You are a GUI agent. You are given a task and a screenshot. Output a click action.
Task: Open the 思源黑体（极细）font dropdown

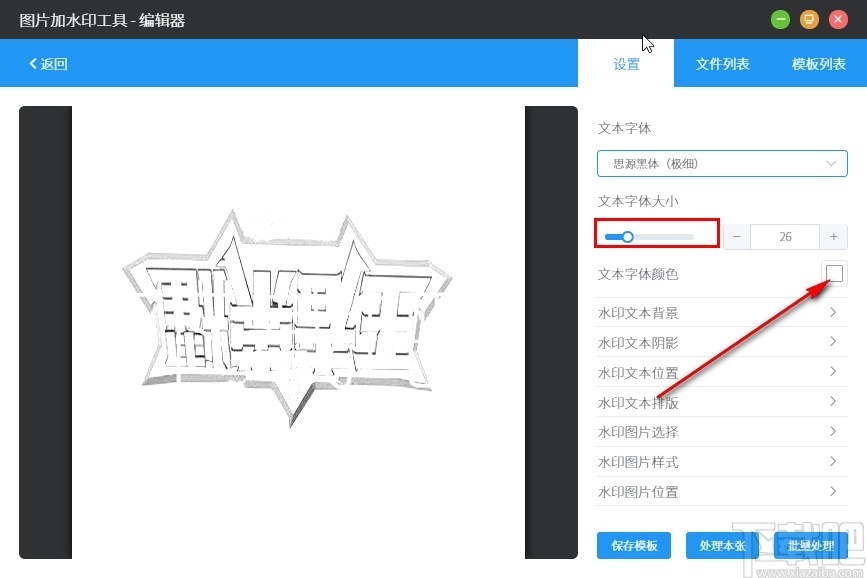(x=722, y=163)
